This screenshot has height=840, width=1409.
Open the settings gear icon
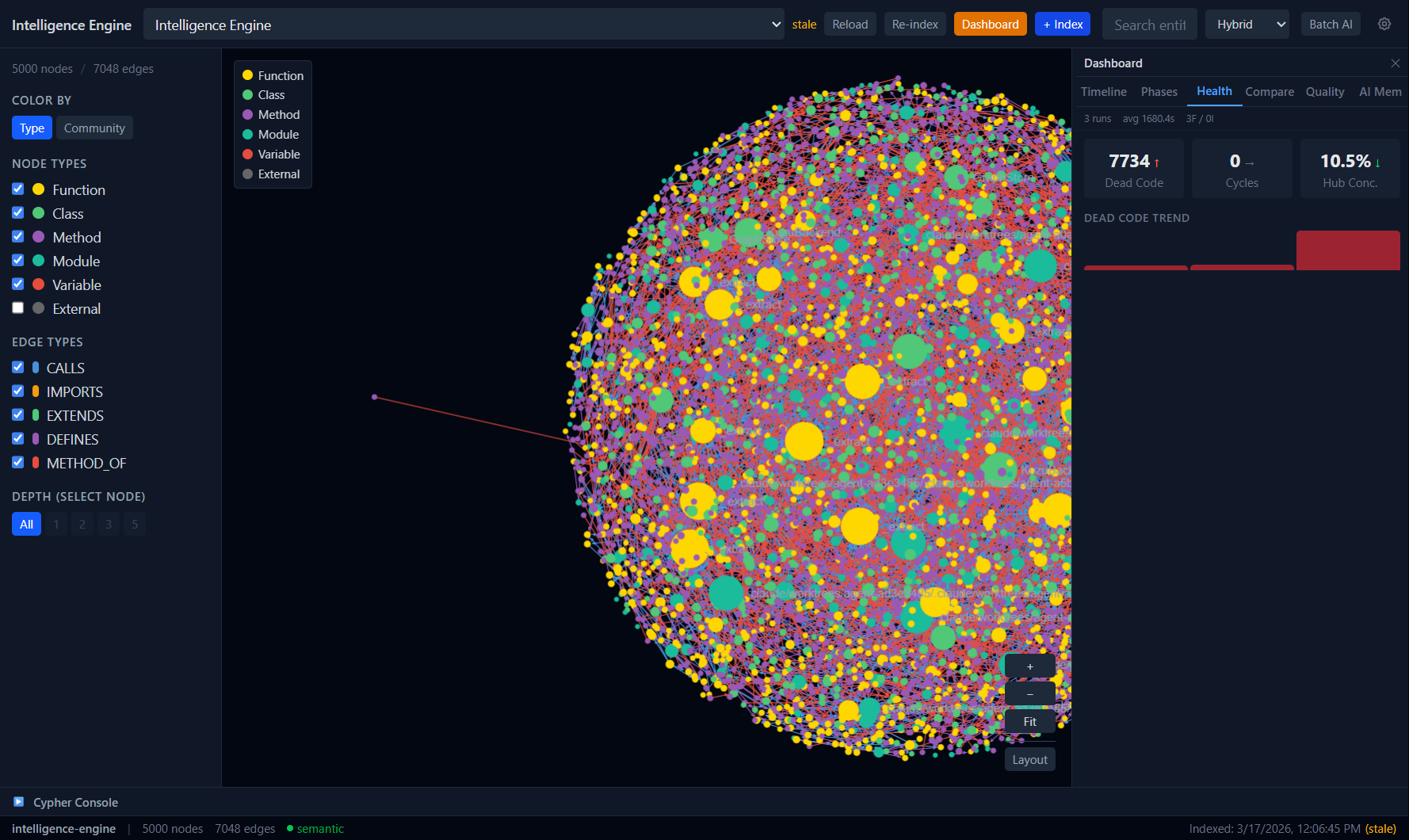click(1384, 24)
